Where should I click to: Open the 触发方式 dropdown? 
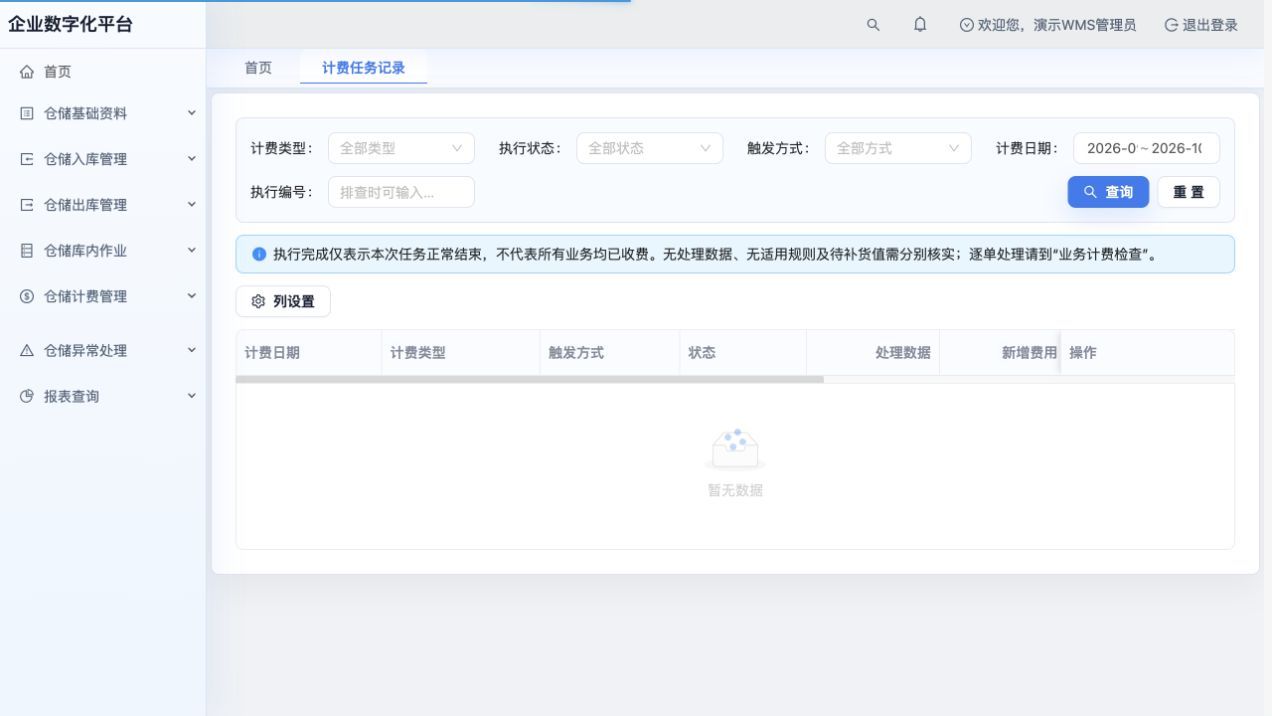(x=898, y=148)
